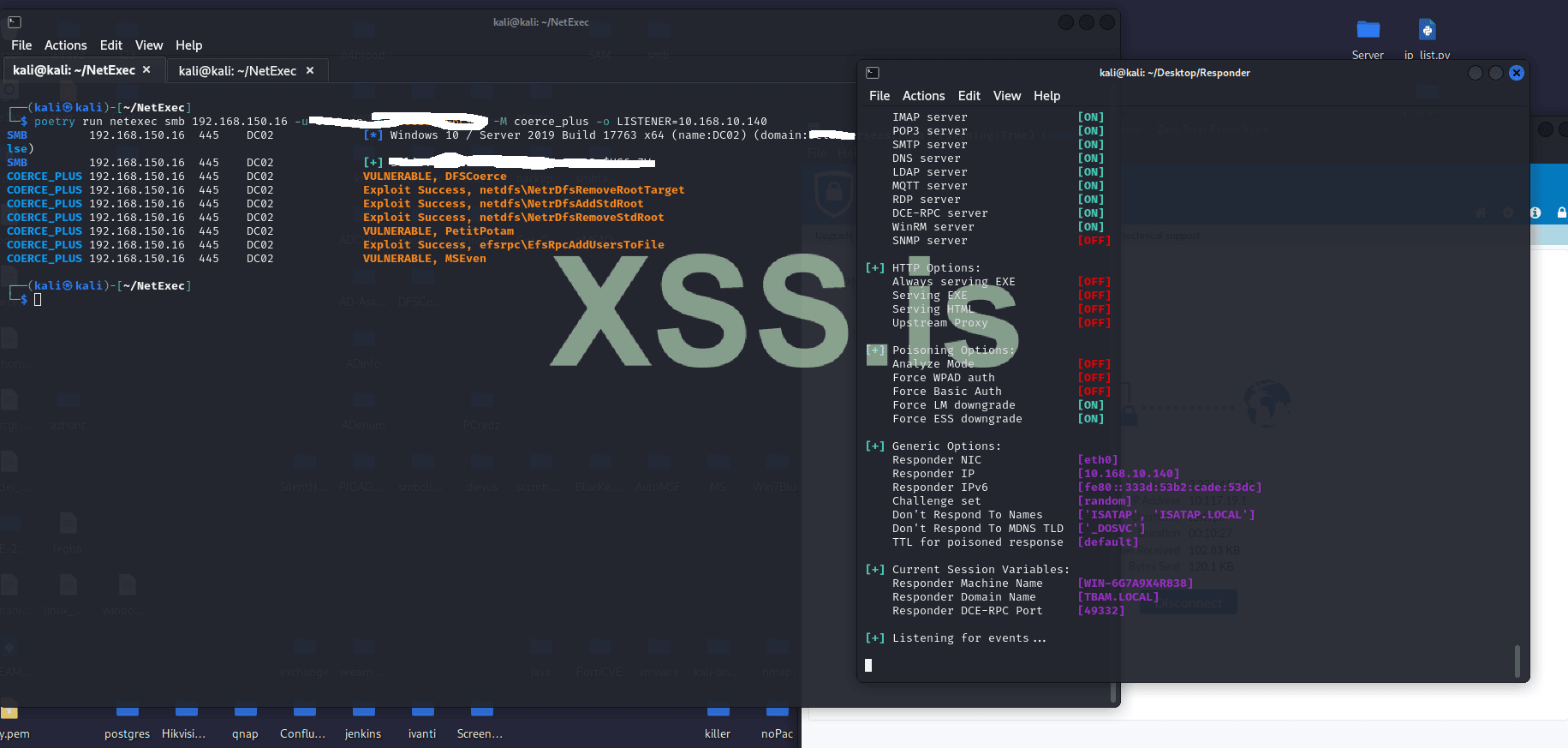Image resolution: width=1568 pixels, height=748 pixels.
Task: Open the Help menu in the NetExec terminal
Action: [189, 45]
